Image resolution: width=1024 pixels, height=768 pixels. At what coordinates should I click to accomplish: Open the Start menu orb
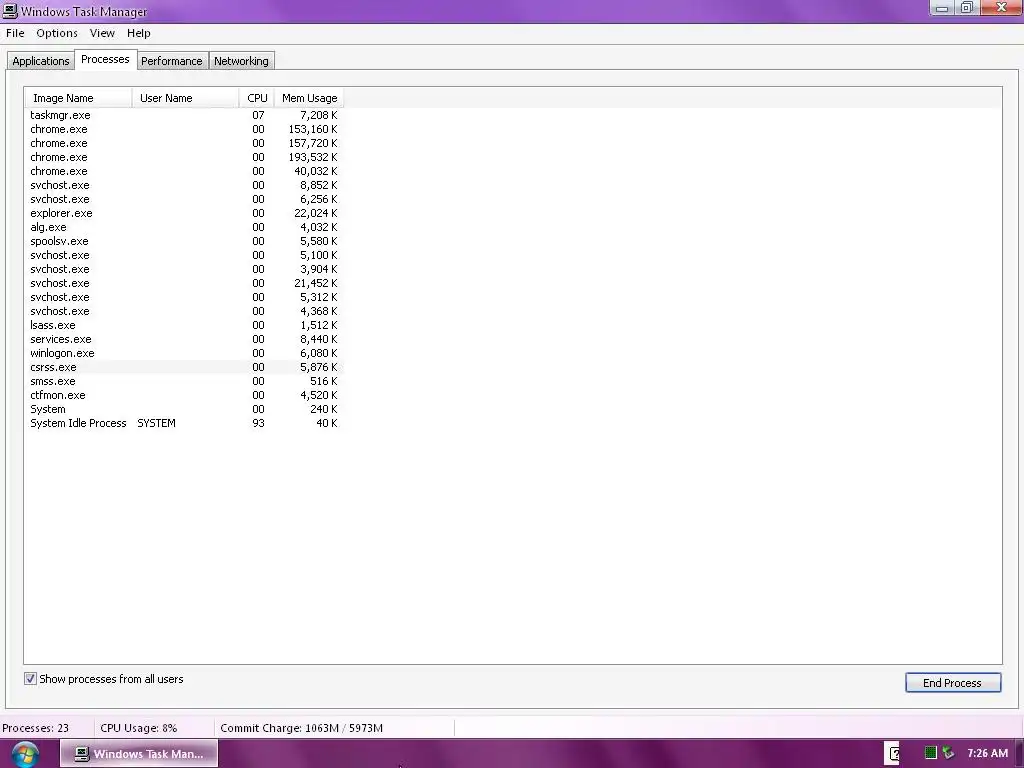[x=24, y=754]
